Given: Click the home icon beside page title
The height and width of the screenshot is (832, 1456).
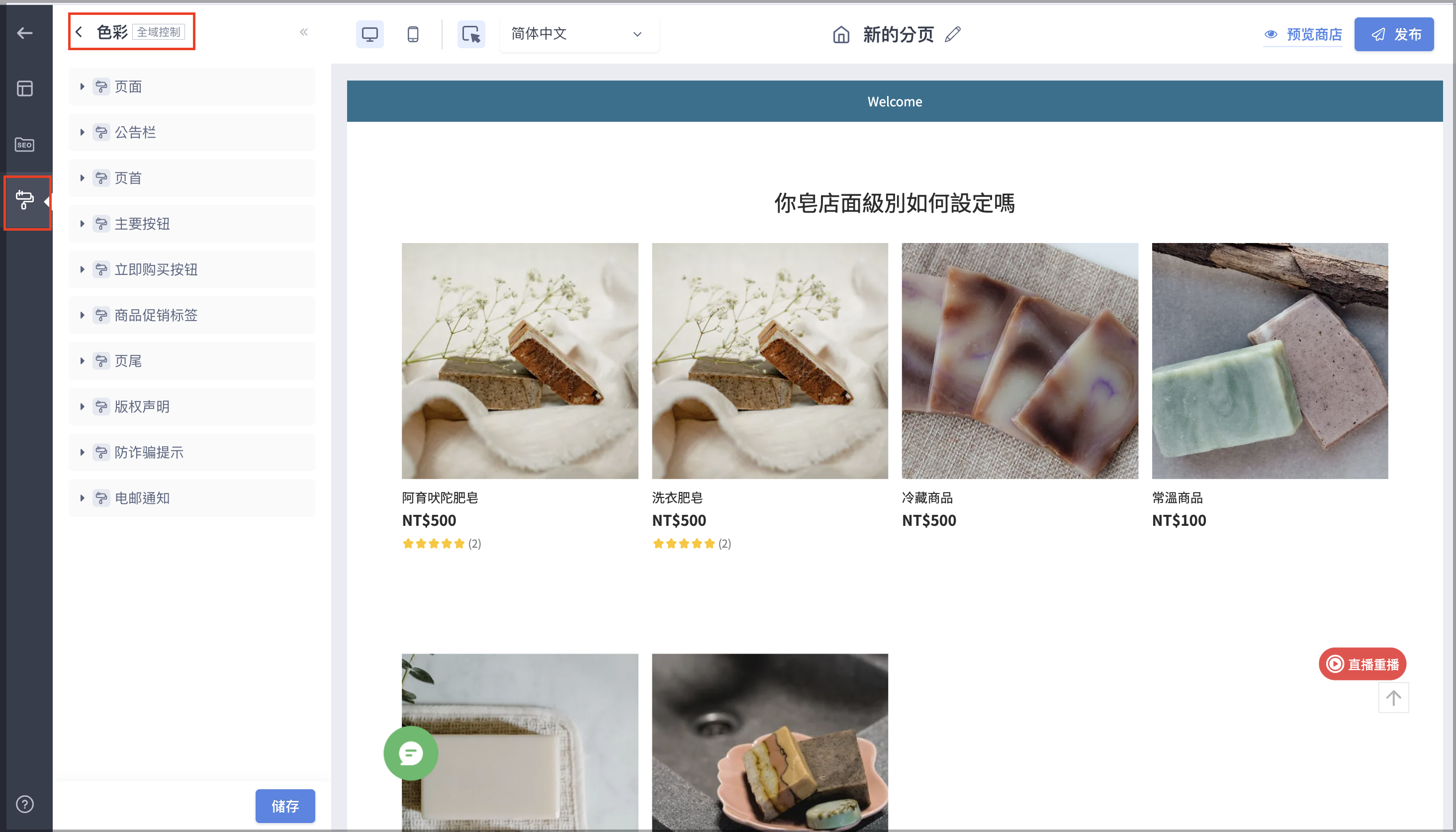Looking at the screenshot, I should tap(841, 35).
